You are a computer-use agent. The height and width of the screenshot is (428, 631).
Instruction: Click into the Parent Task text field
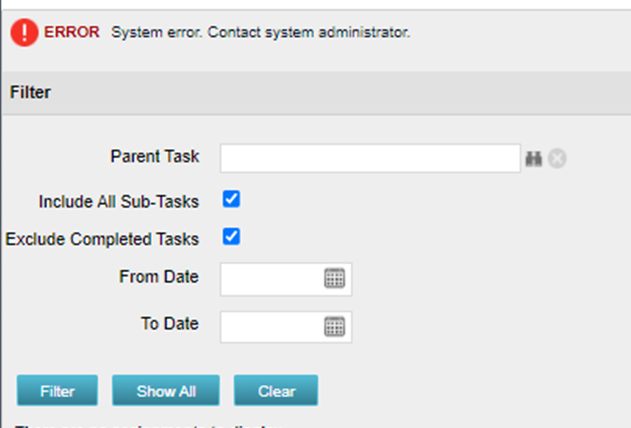(369, 158)
